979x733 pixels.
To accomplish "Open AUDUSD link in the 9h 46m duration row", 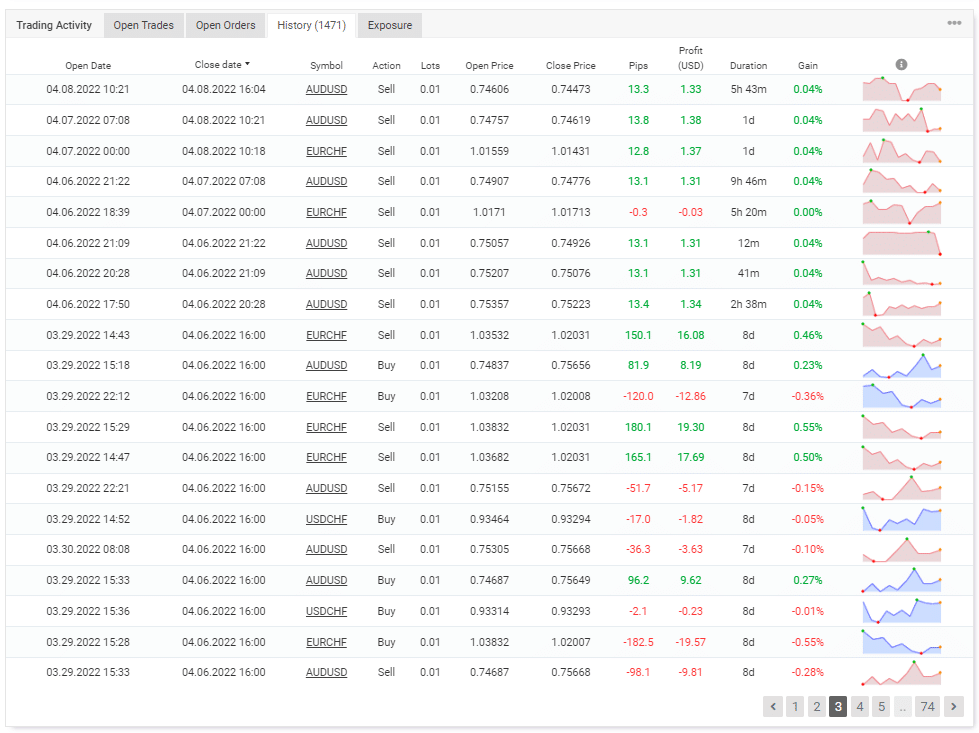I will tap(327, 181).
